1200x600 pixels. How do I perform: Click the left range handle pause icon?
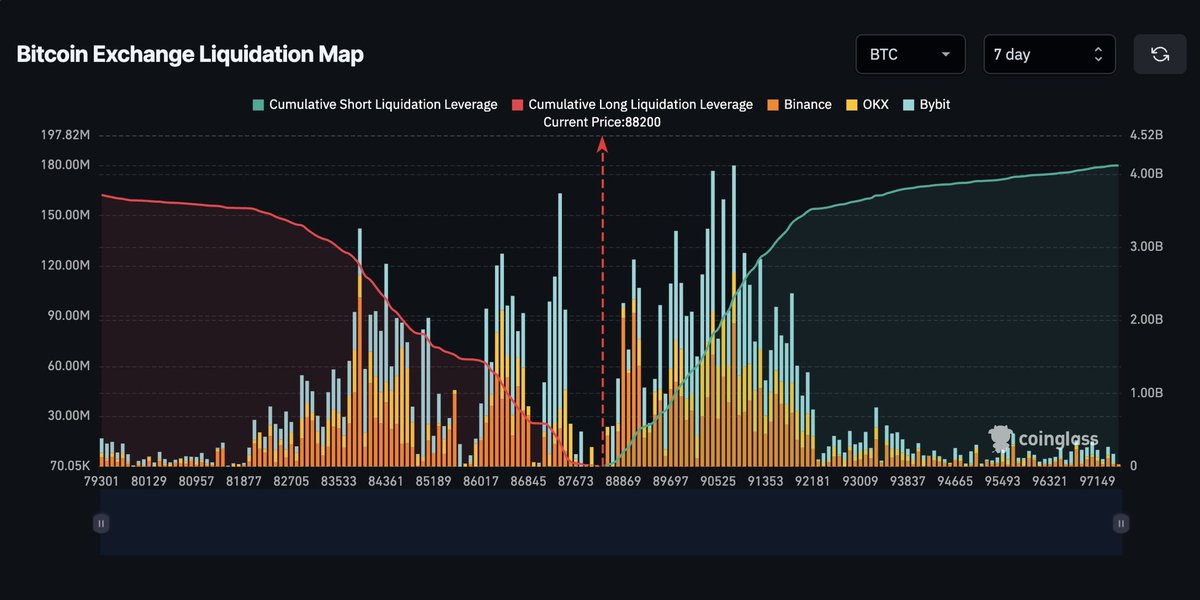coord(100,523)
